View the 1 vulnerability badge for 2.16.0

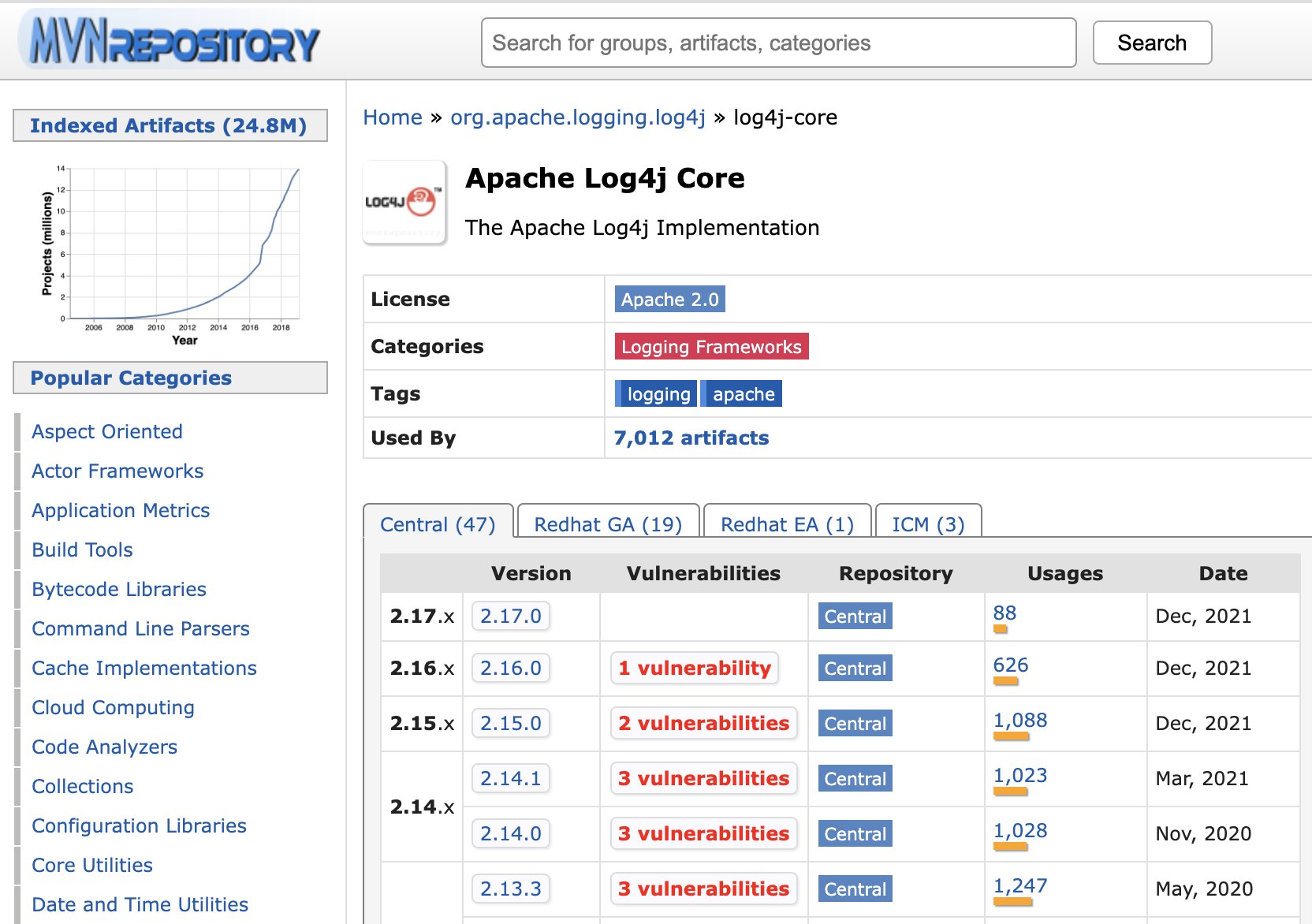click(695, 669)
